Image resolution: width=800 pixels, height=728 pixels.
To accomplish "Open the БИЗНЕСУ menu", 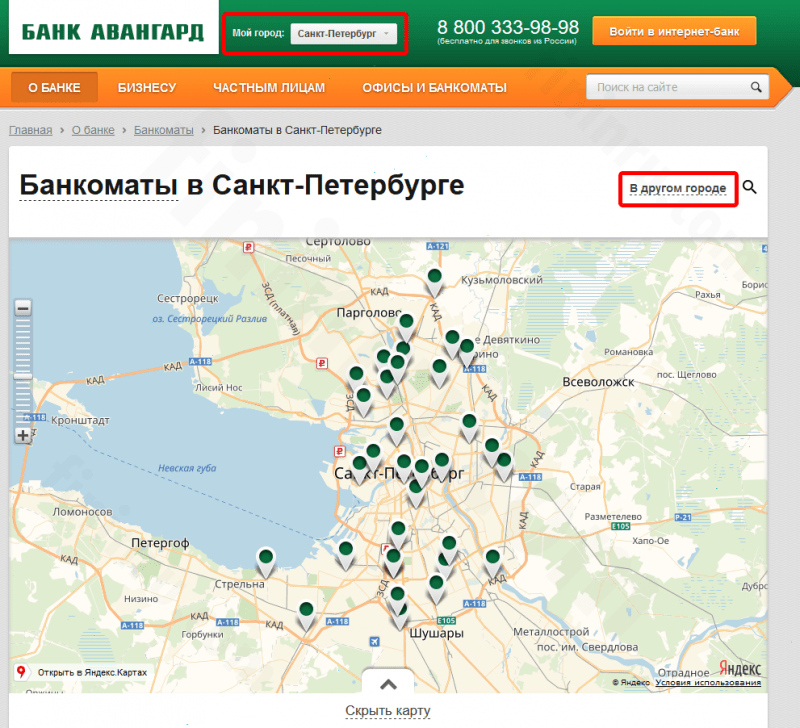I will coord(147,88).
